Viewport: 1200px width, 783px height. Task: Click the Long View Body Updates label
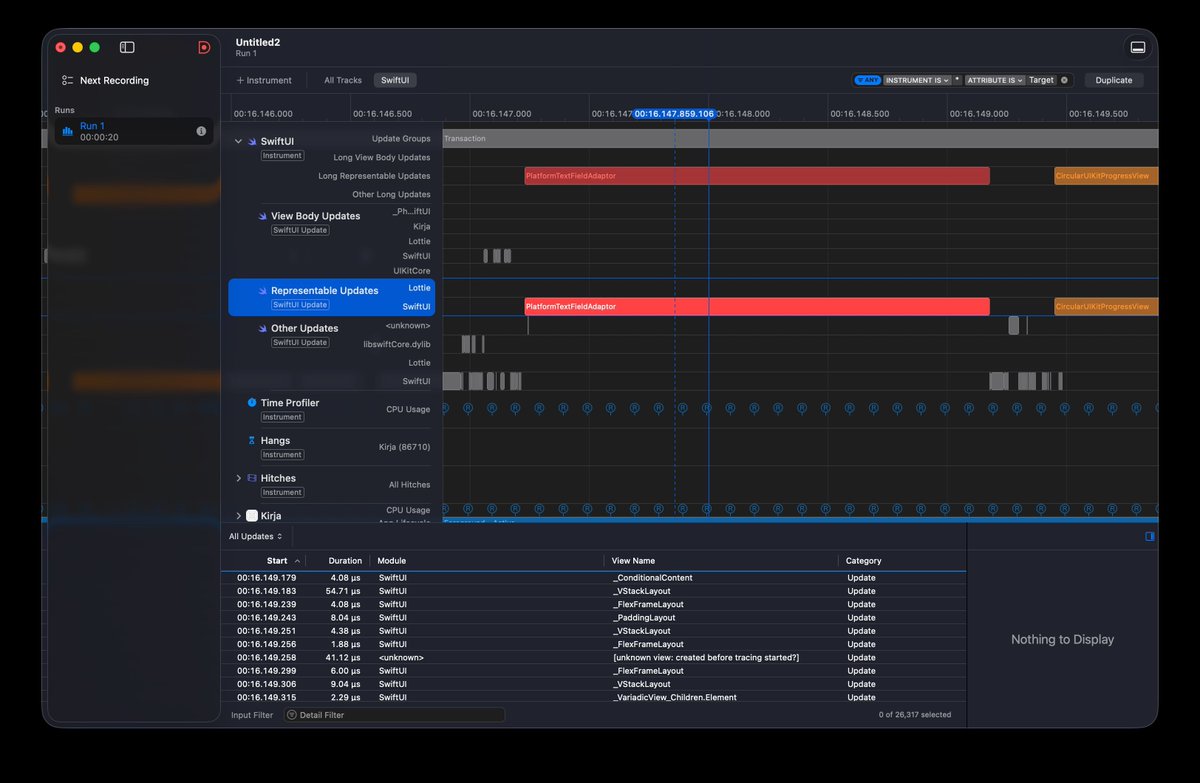click(x=382, y=157)
